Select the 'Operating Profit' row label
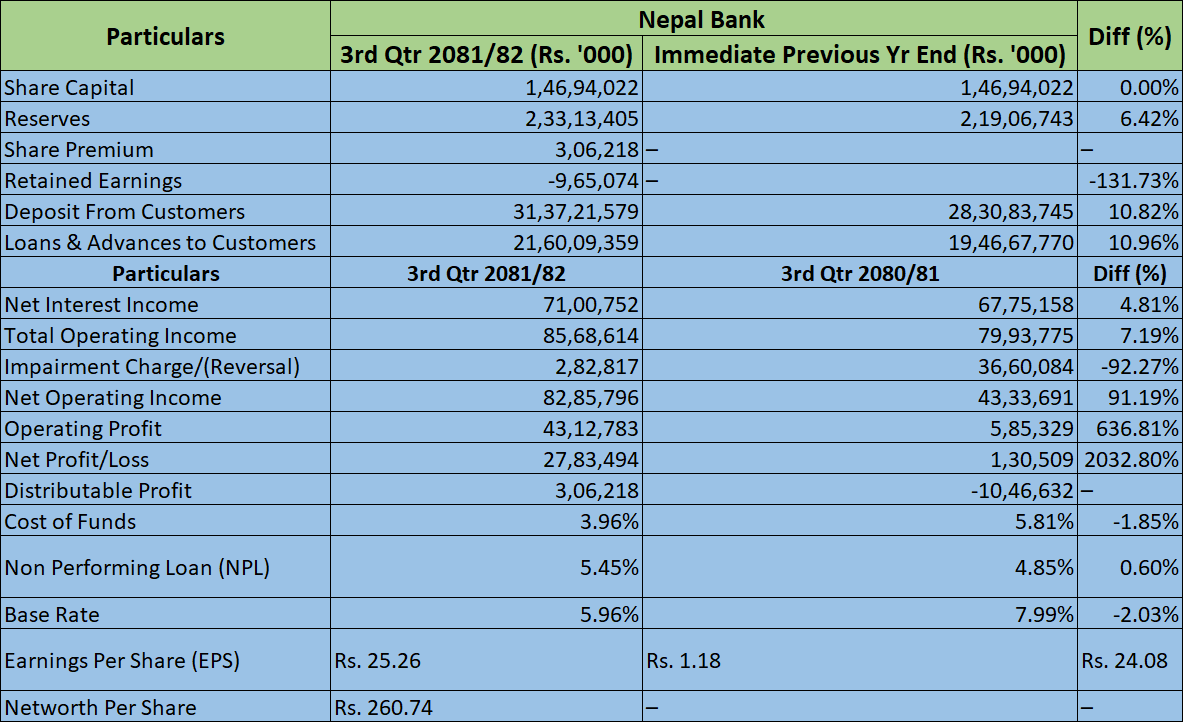Screen dimensions: 1184x723 click(83, 428)
